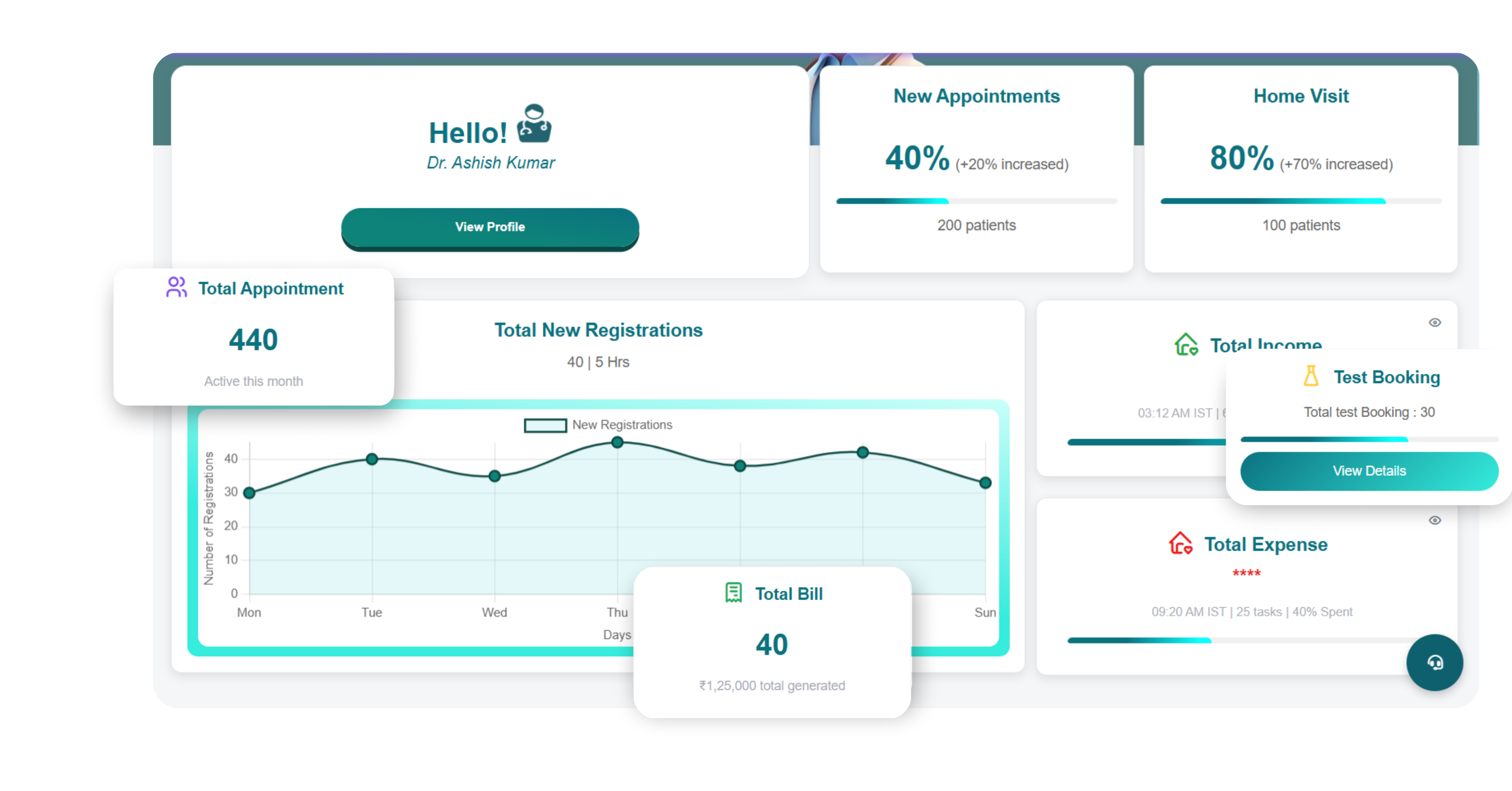Click the Sun data point on chart
Viewport: 1512px width, 791px height.
point(985,483)
